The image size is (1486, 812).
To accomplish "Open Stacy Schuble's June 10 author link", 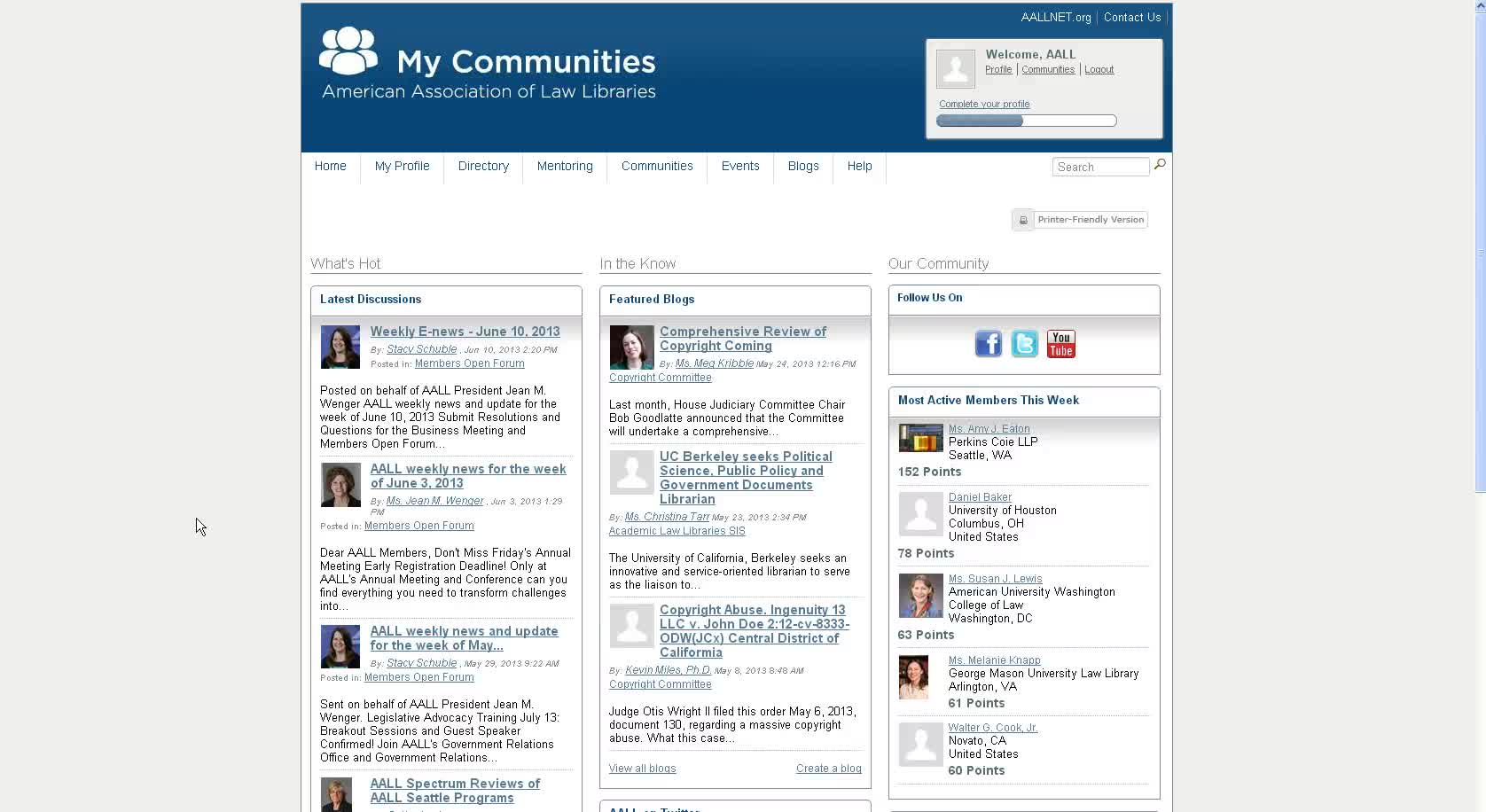I will coord(422,349).
